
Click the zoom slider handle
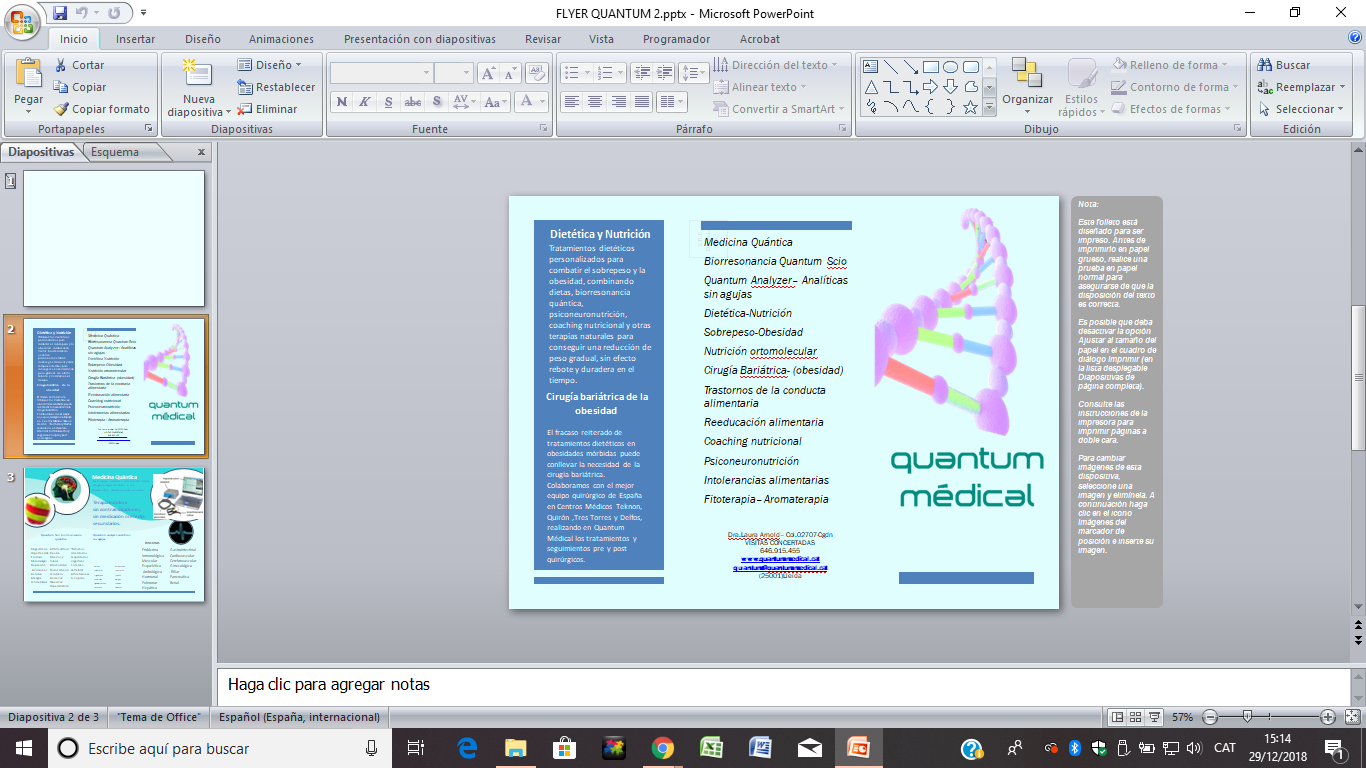1247,717
